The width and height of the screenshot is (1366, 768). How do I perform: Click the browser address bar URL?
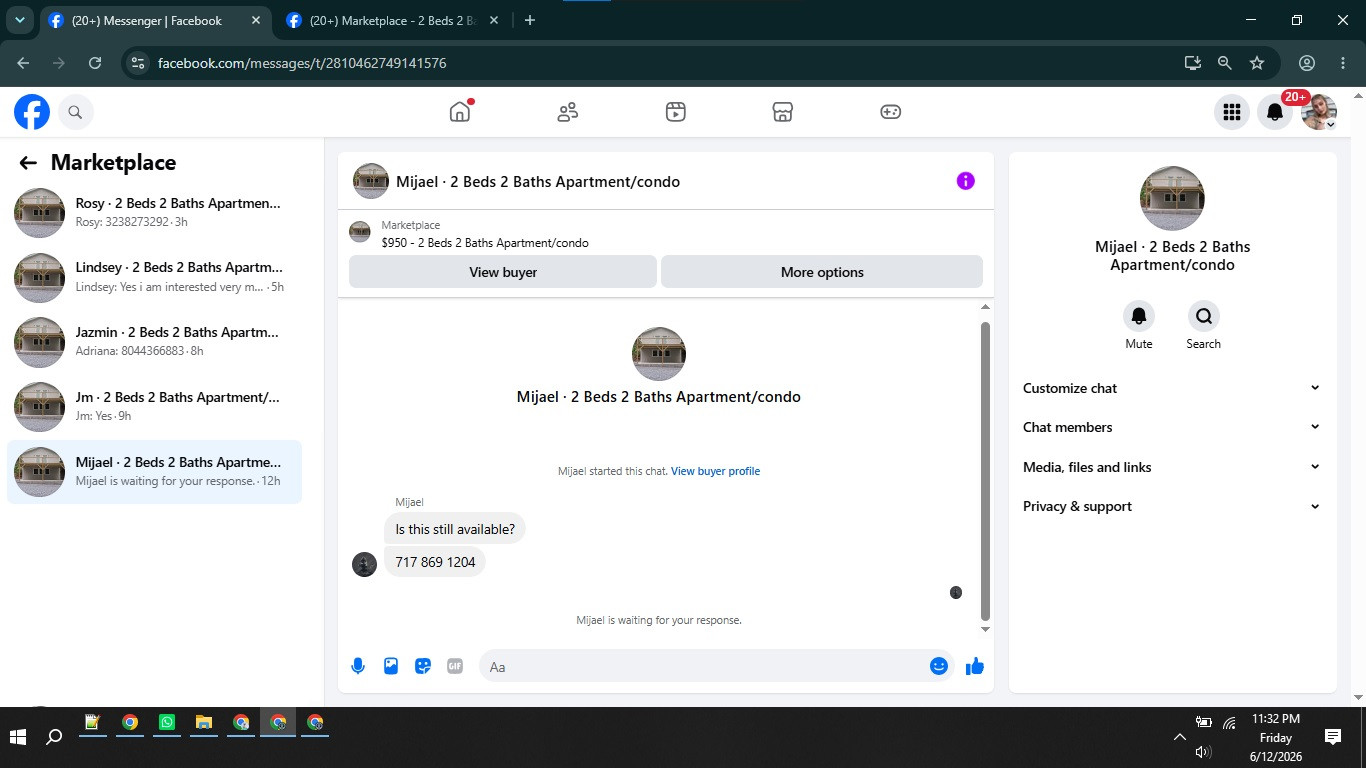(x=302, y=63)
